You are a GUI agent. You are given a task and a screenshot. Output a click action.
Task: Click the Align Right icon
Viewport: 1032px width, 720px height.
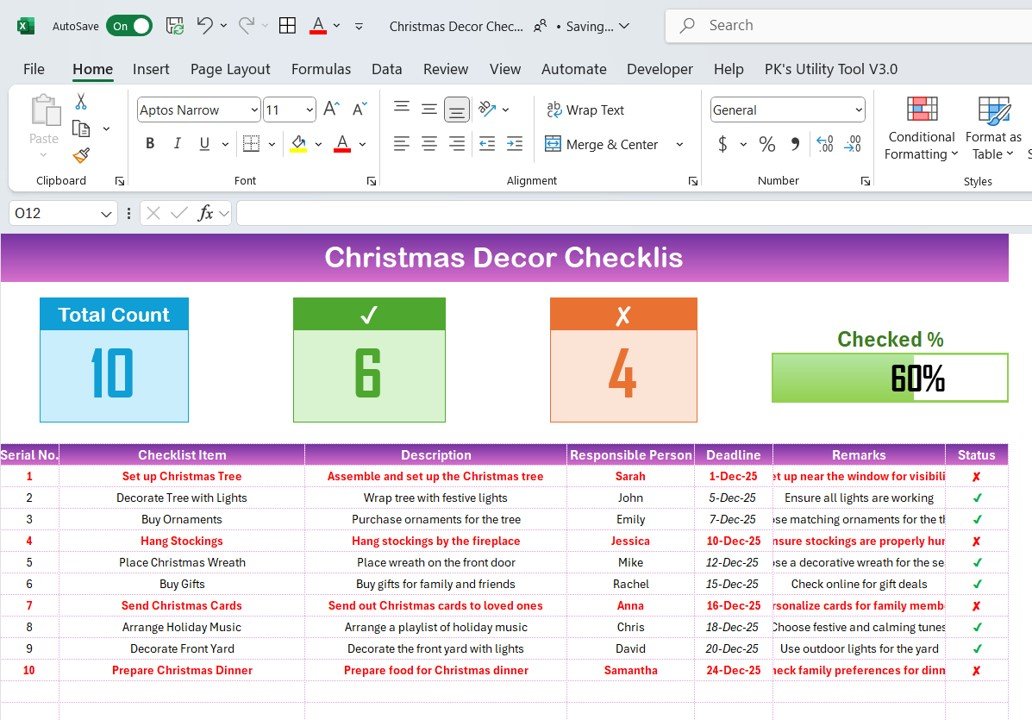coord(457,143)
